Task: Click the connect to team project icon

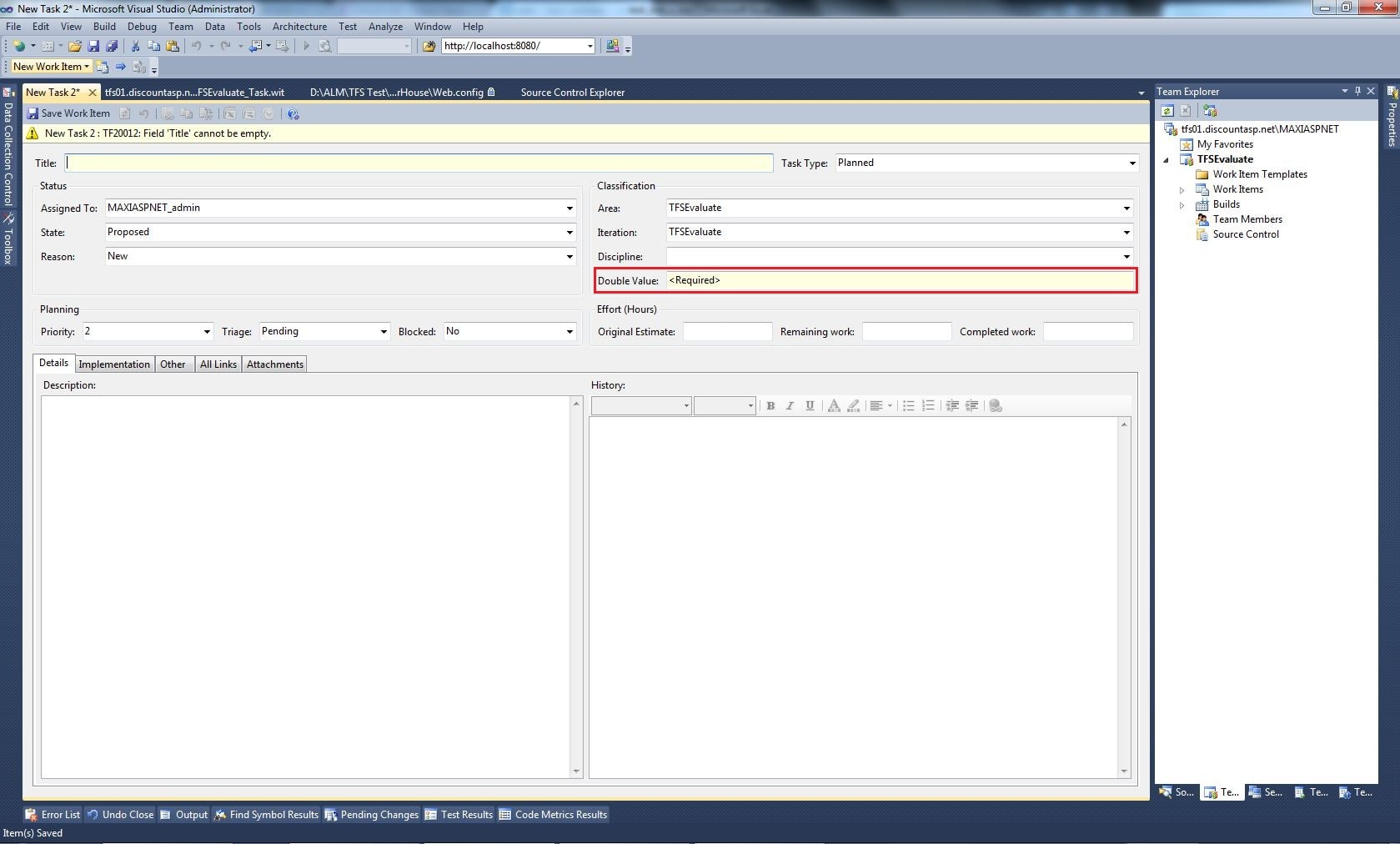Action: (x=1210, y=111)
